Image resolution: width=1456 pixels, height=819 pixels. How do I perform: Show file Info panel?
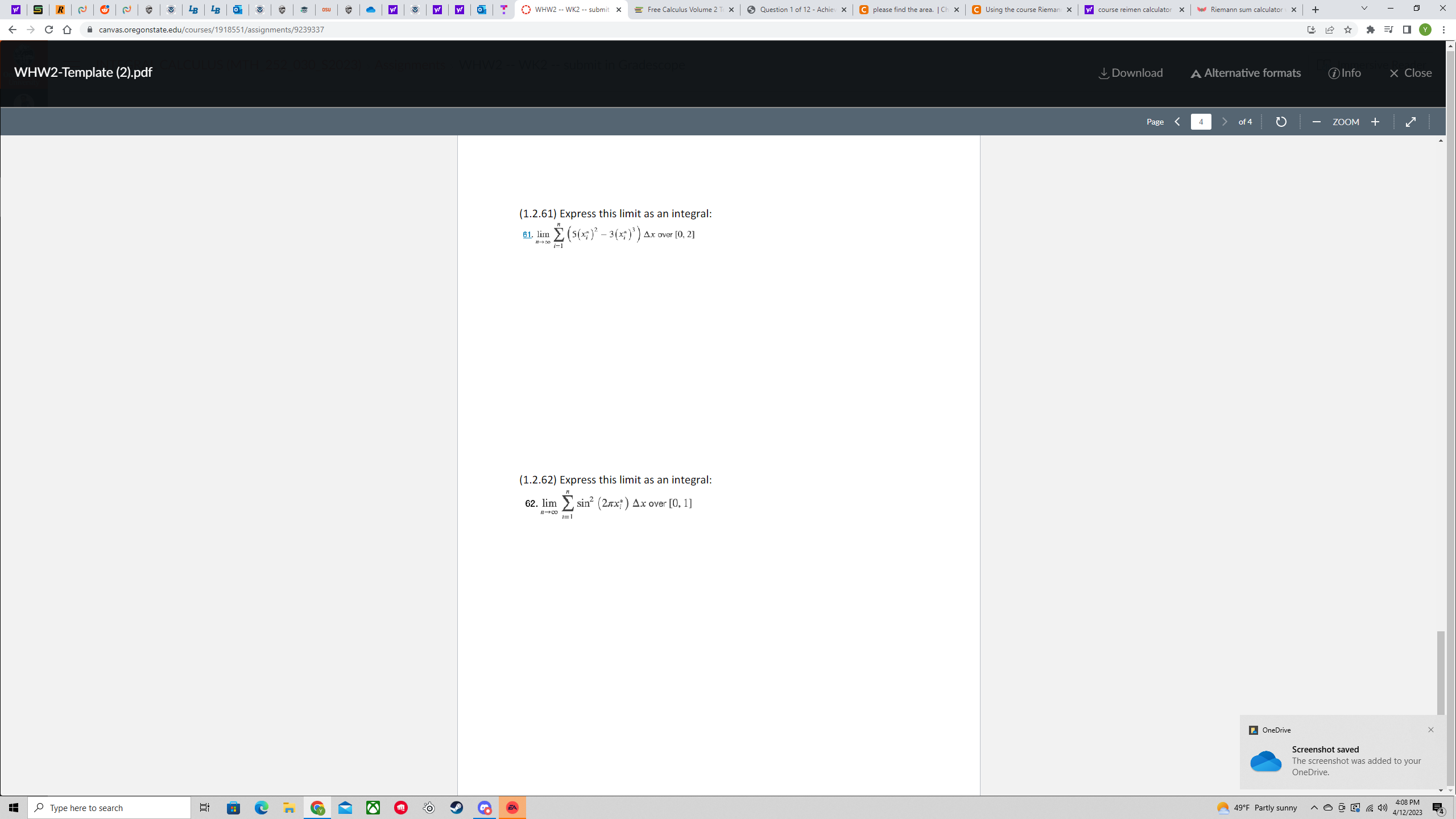tap(1345, 73)
